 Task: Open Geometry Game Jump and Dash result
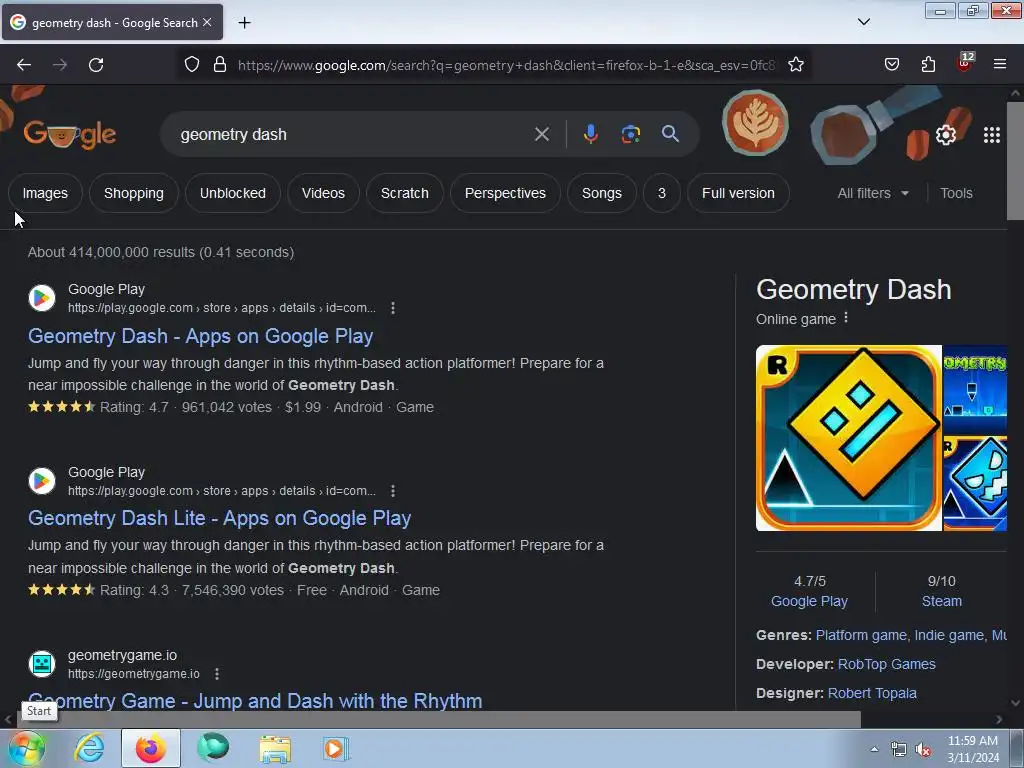pos(255,701)
